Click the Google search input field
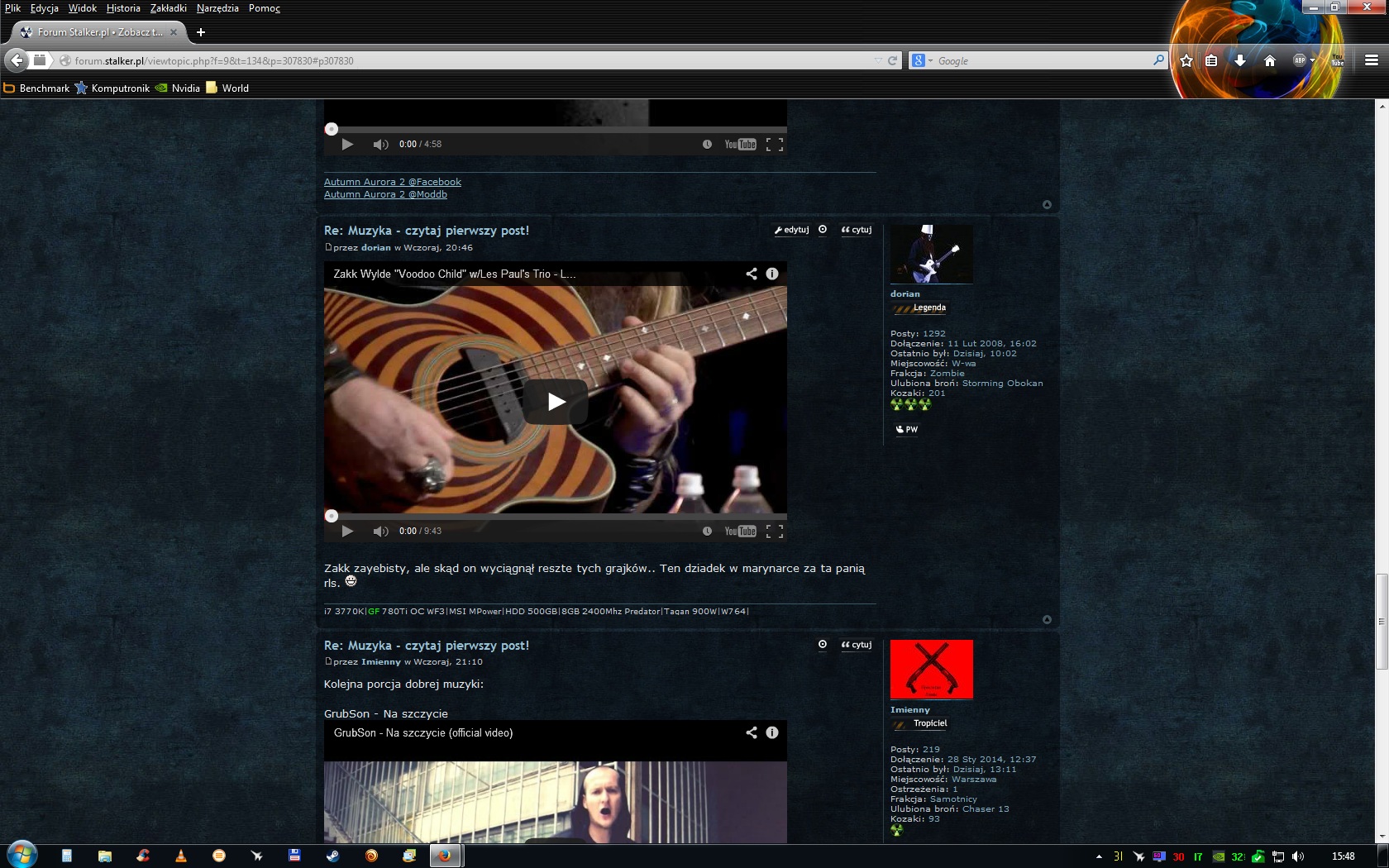This screenshot has height=868, width=1389. 1042,60
